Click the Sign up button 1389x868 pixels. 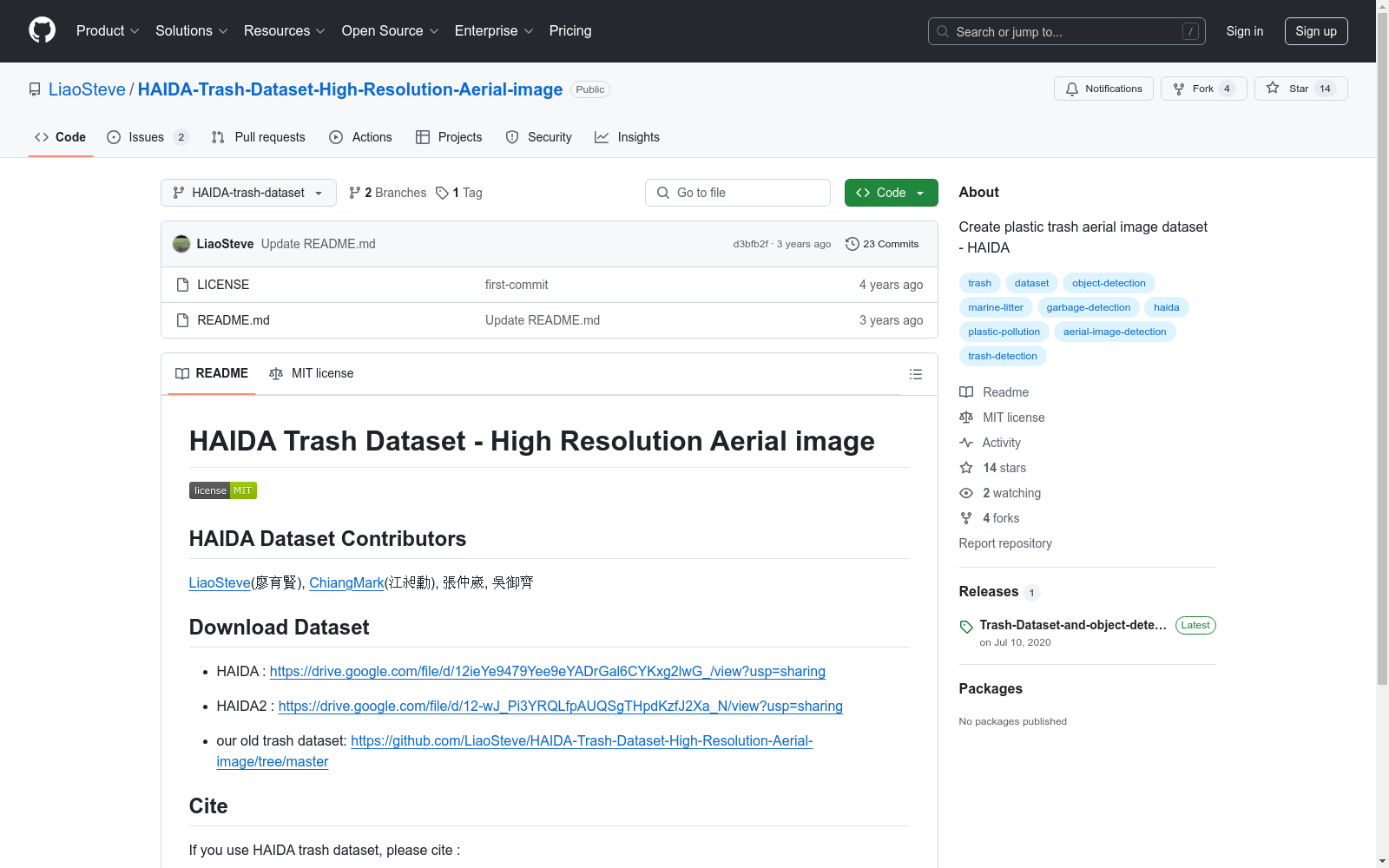1315,31
